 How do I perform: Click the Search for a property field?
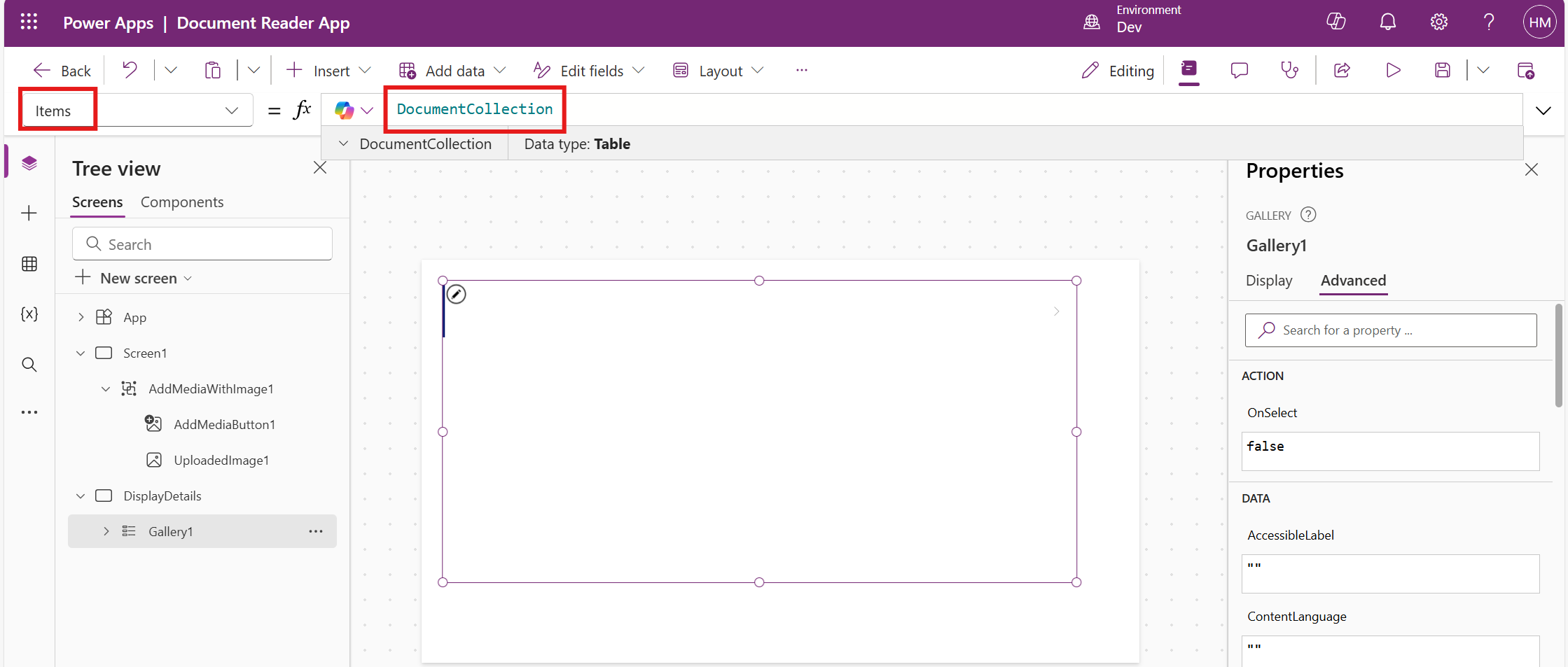click(1390, 330)
